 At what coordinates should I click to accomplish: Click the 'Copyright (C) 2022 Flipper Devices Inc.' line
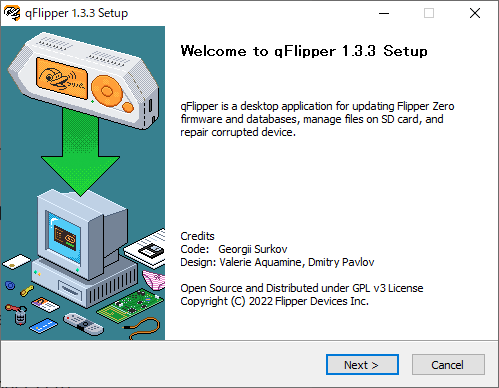[x=274, y=301]
